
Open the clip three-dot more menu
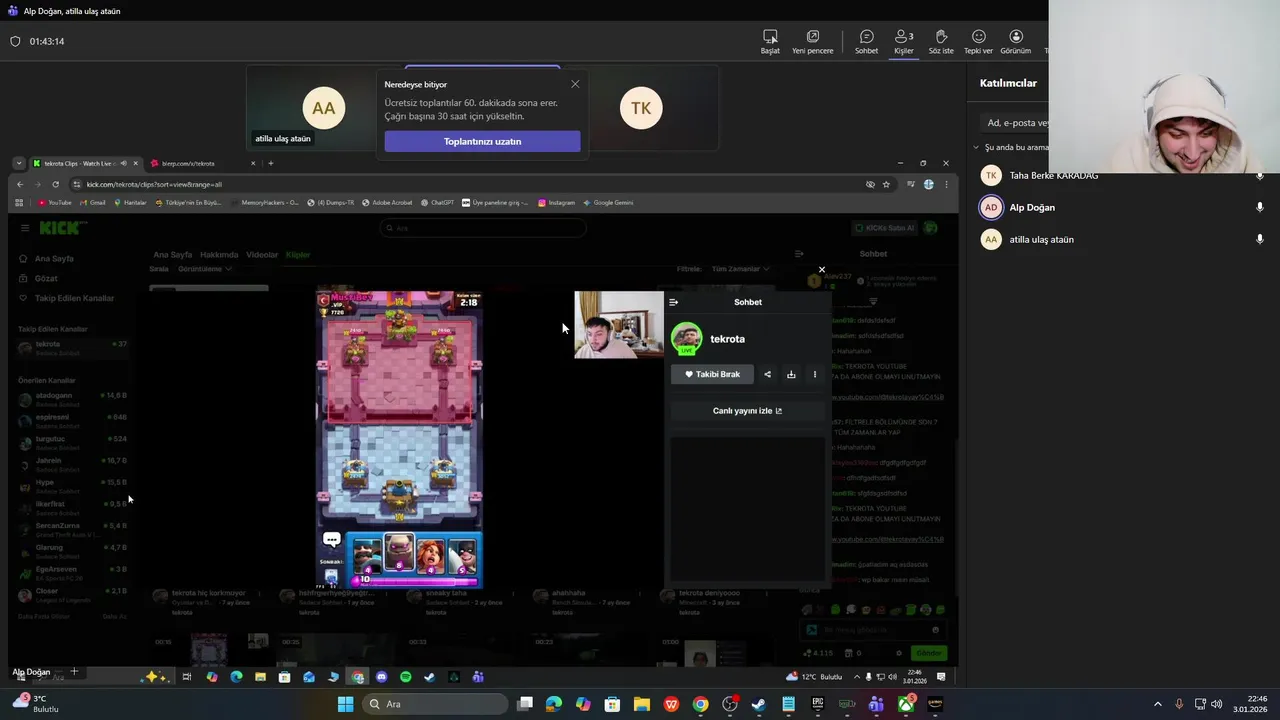[814, 374]
